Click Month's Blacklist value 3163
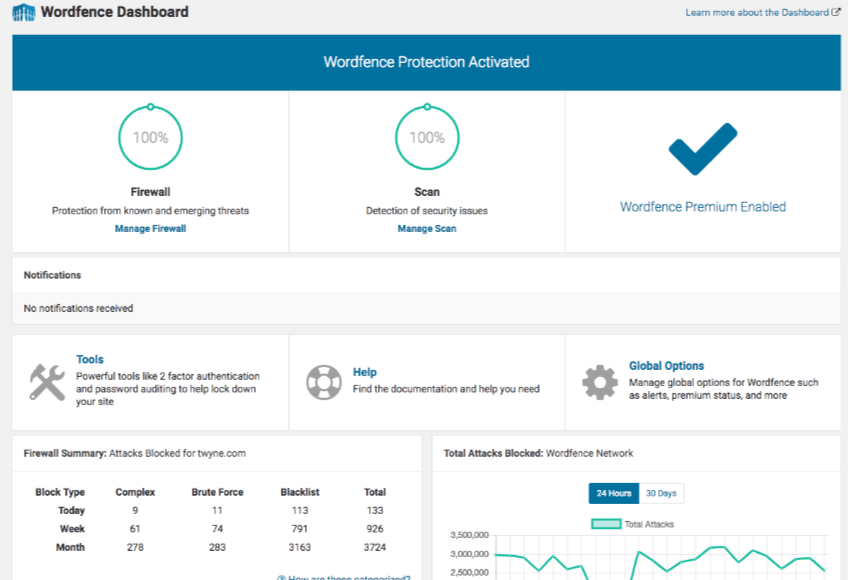The height and width of the screenshot is (580, 848). [x=300, y=547]
